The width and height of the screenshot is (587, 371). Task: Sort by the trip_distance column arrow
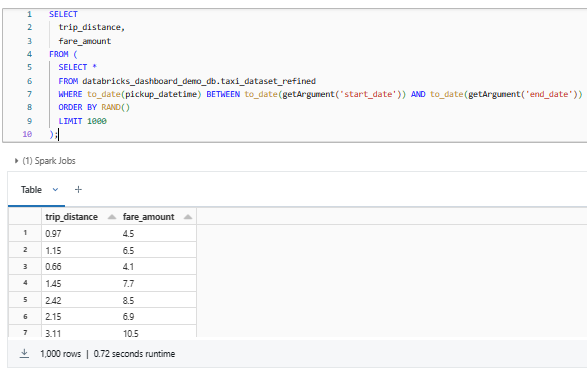112,217
